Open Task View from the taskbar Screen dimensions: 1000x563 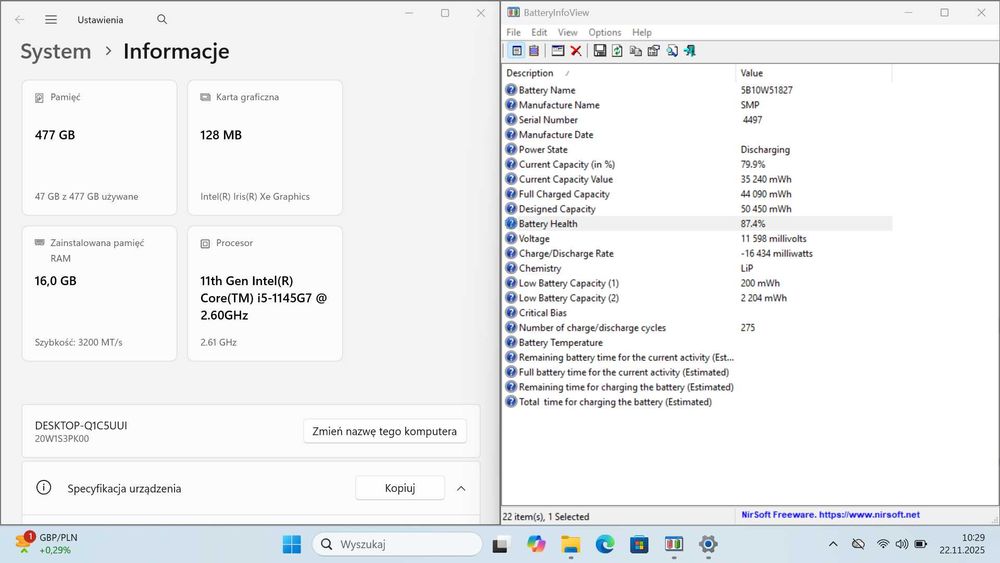point(500,545)
